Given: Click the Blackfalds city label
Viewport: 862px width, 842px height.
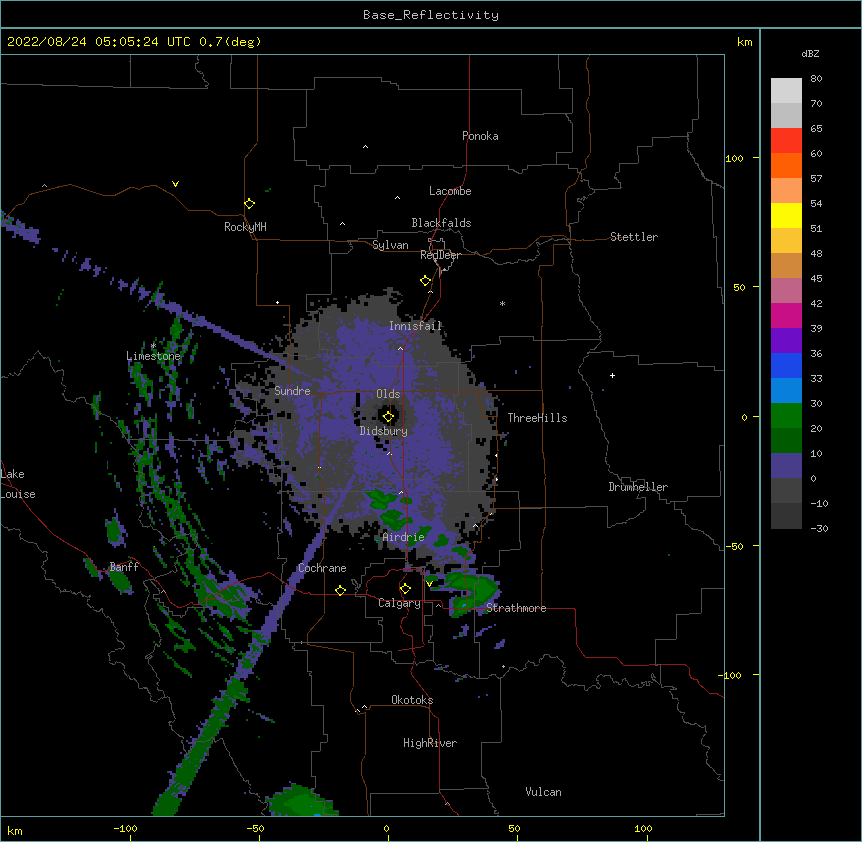Looking at the screenshot, I should [x=441, y=223].
